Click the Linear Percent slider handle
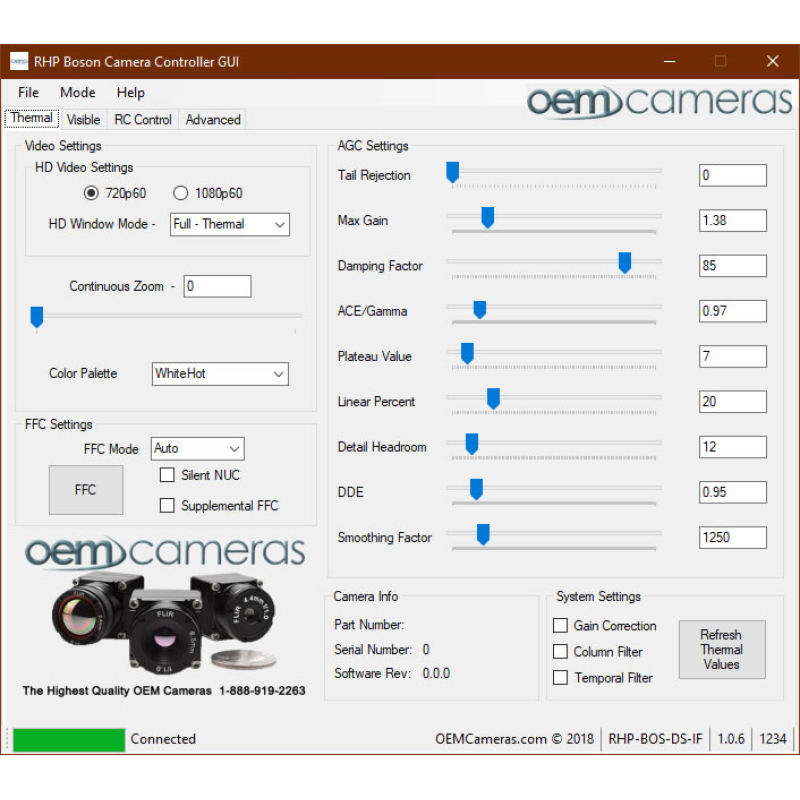Viewport: 800px width, 800px height. [493, 398]
